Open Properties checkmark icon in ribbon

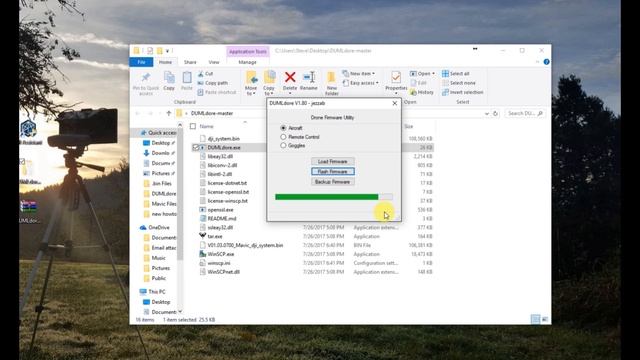(x=396, y=77)
